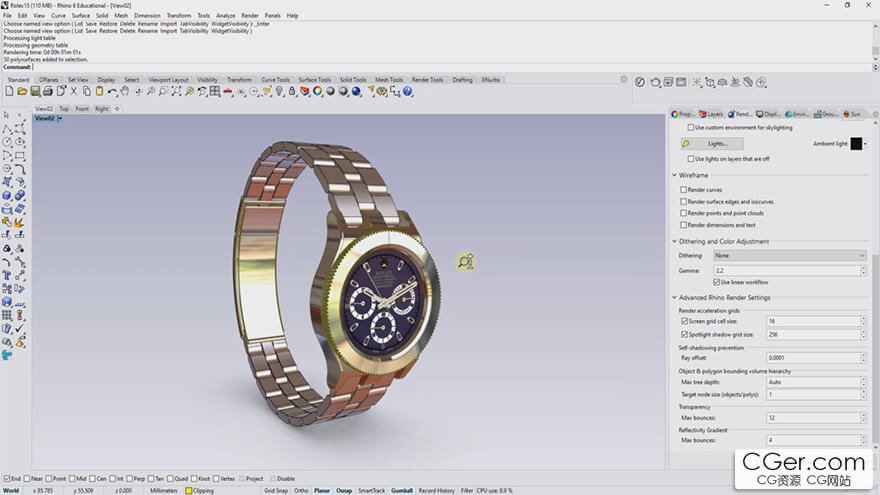Click the color wheel Properties toolbar icon
880x495 pixels.
coord(318,91)
